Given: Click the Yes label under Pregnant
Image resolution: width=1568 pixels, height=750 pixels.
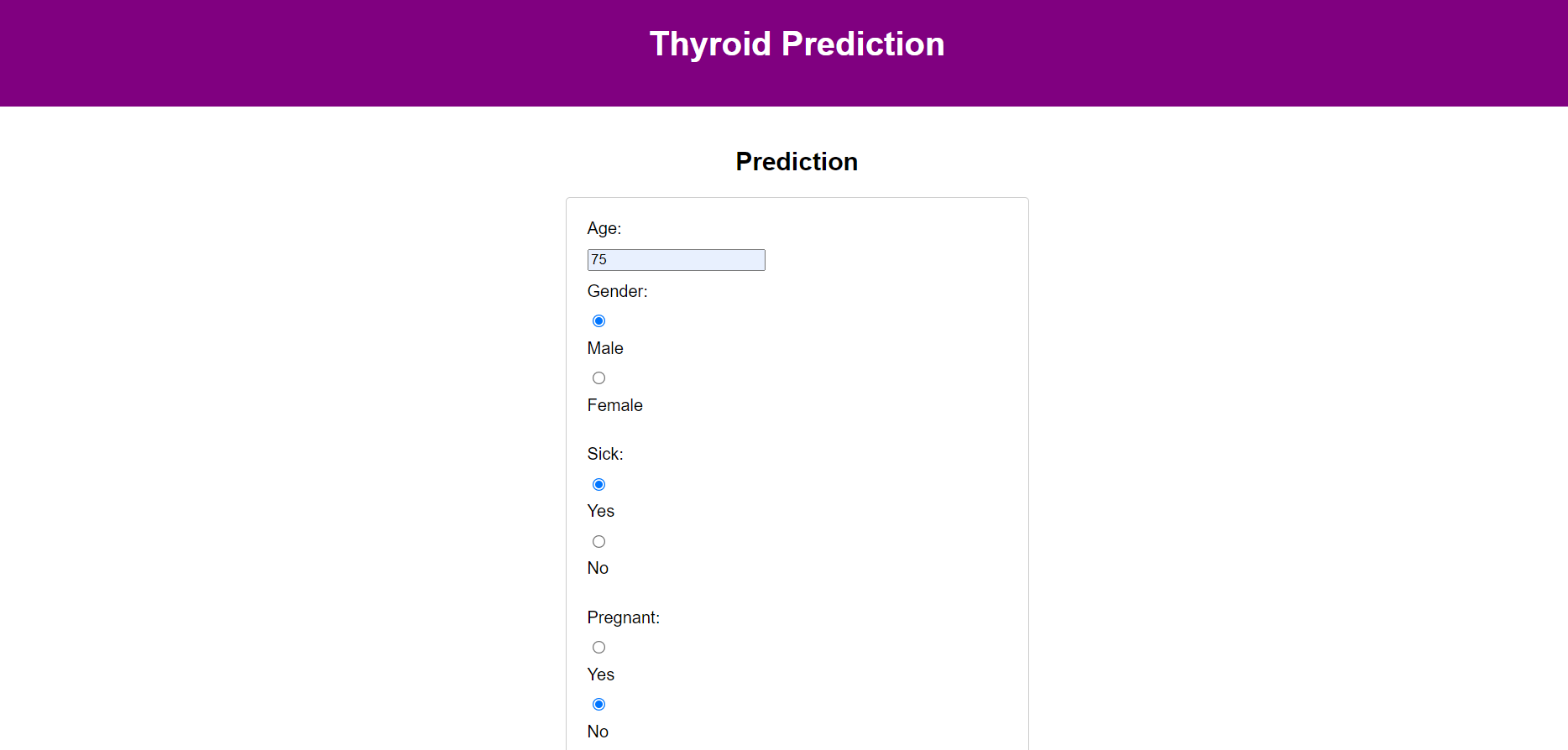Looking at the screenshot, I should (x=601, y=674).
